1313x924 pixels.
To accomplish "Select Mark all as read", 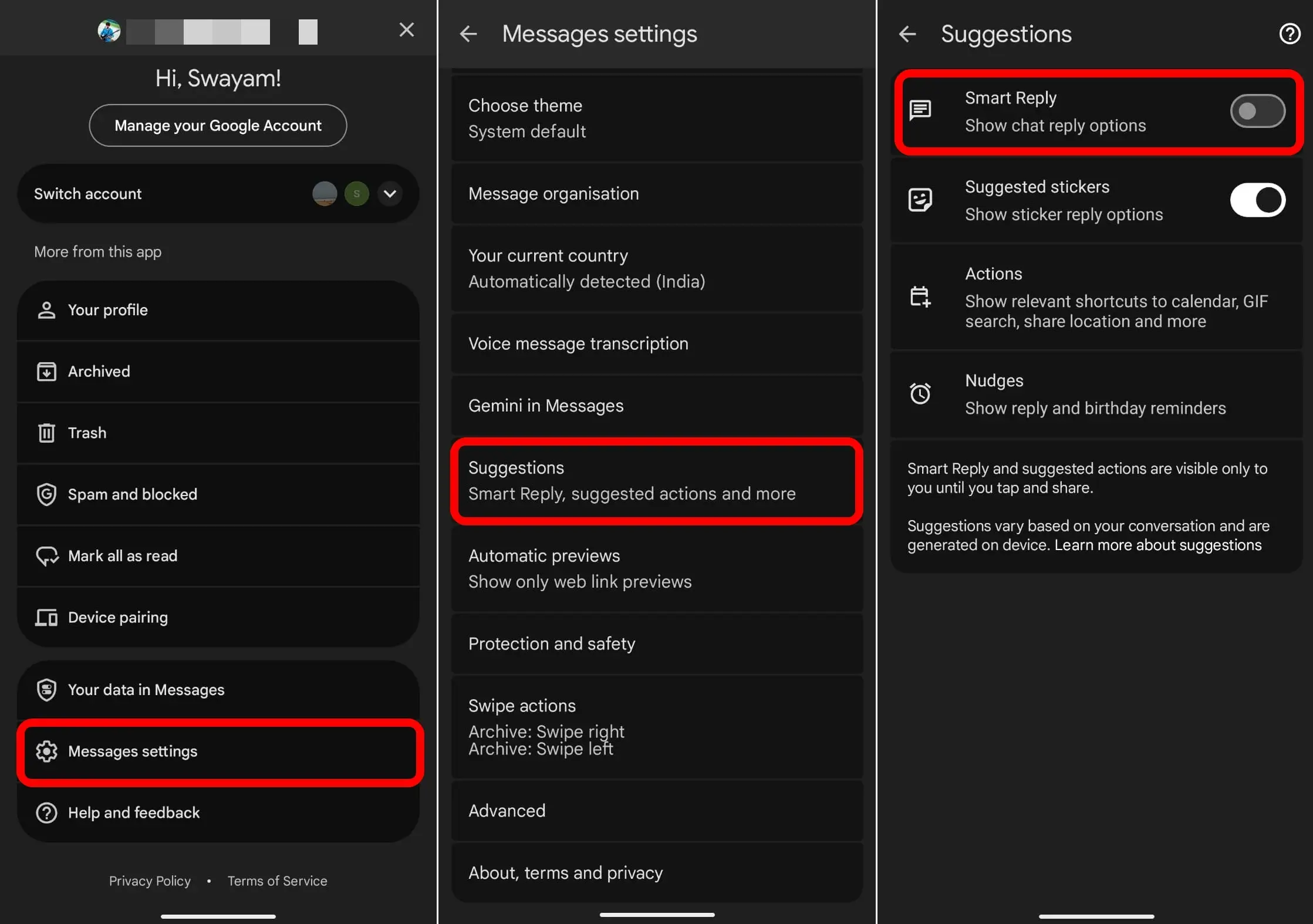I will 122,555.
